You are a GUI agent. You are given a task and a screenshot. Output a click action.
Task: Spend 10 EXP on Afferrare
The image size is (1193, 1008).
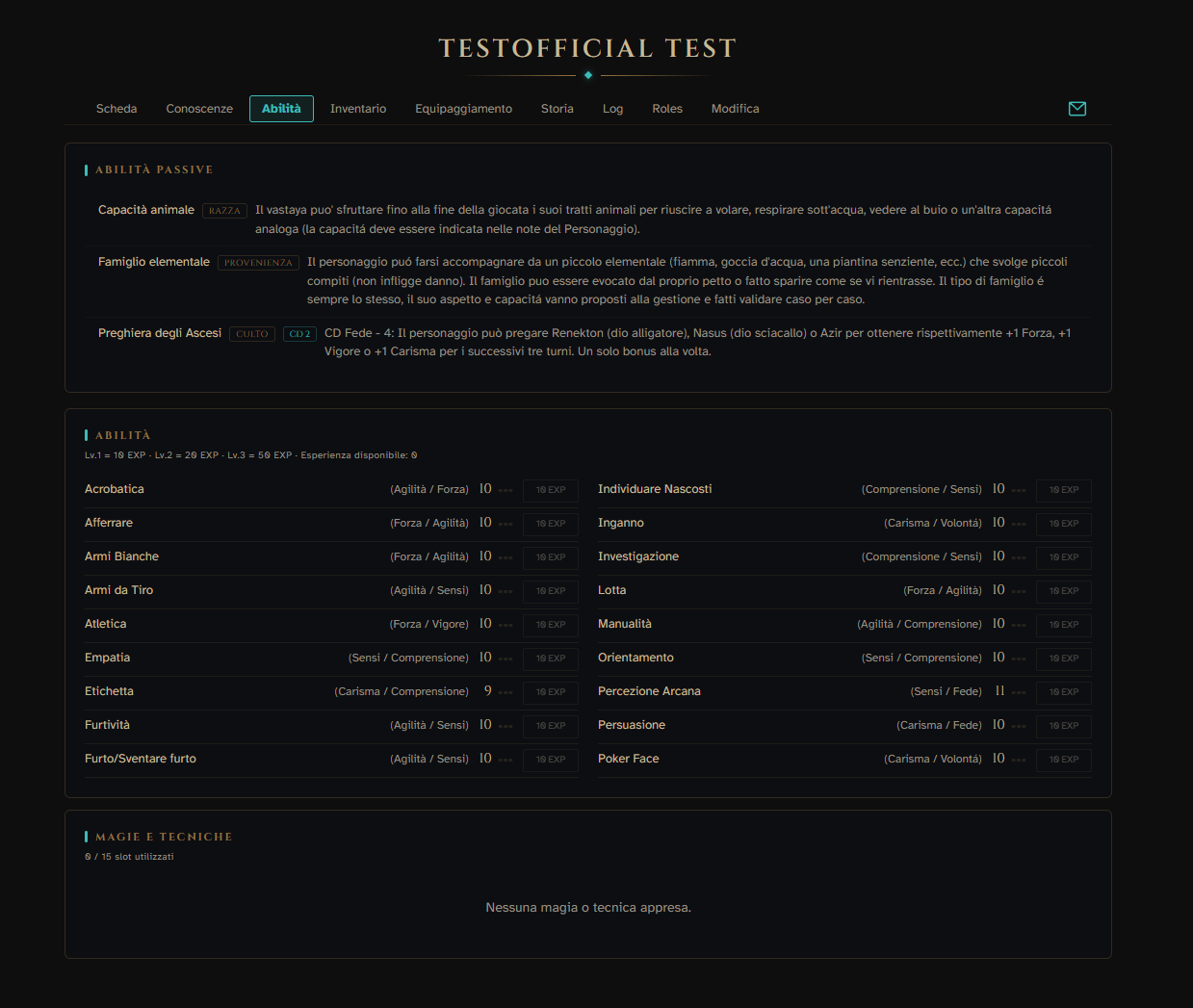coord(551,524)
